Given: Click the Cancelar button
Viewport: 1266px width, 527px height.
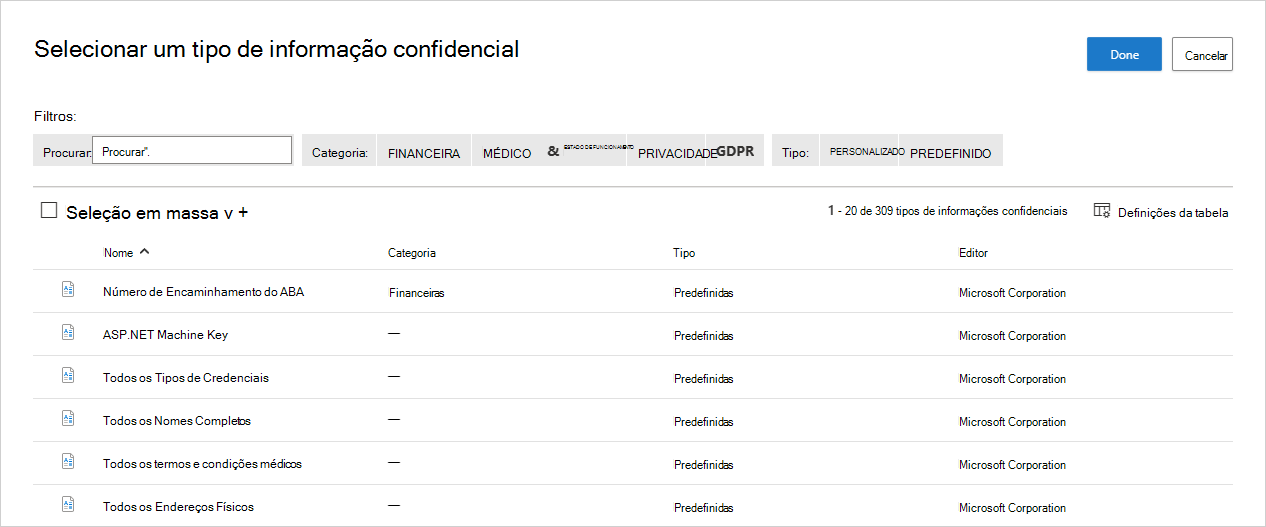Looking at the screenshot, I should 1202,55.
